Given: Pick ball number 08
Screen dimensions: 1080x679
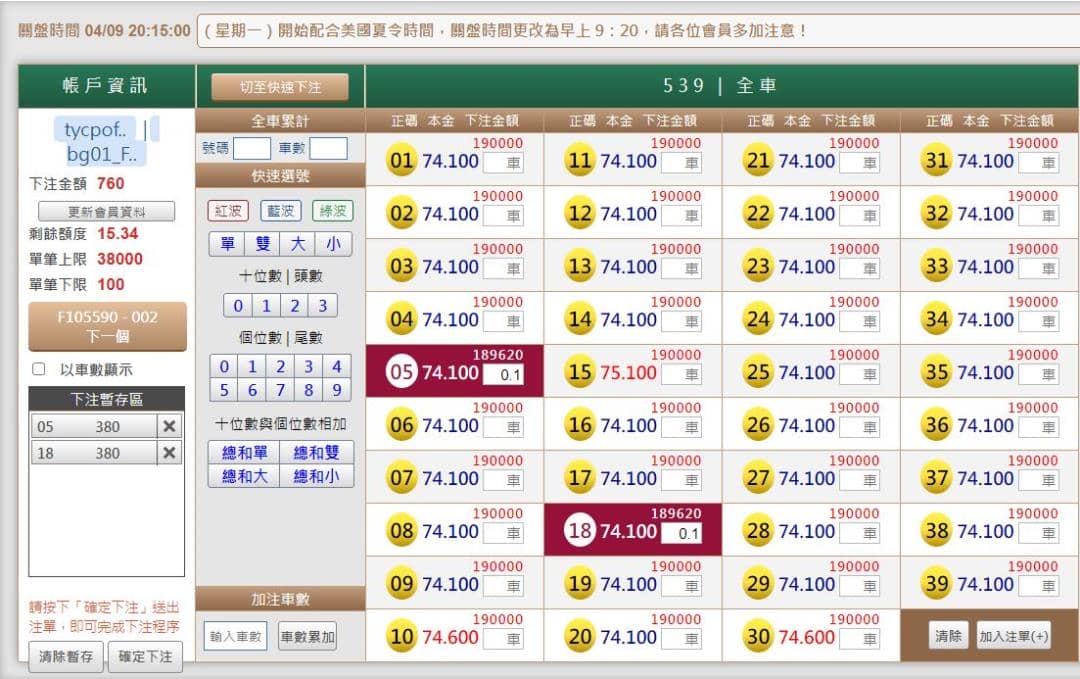Looking at the screenshot, I should 401,530.
